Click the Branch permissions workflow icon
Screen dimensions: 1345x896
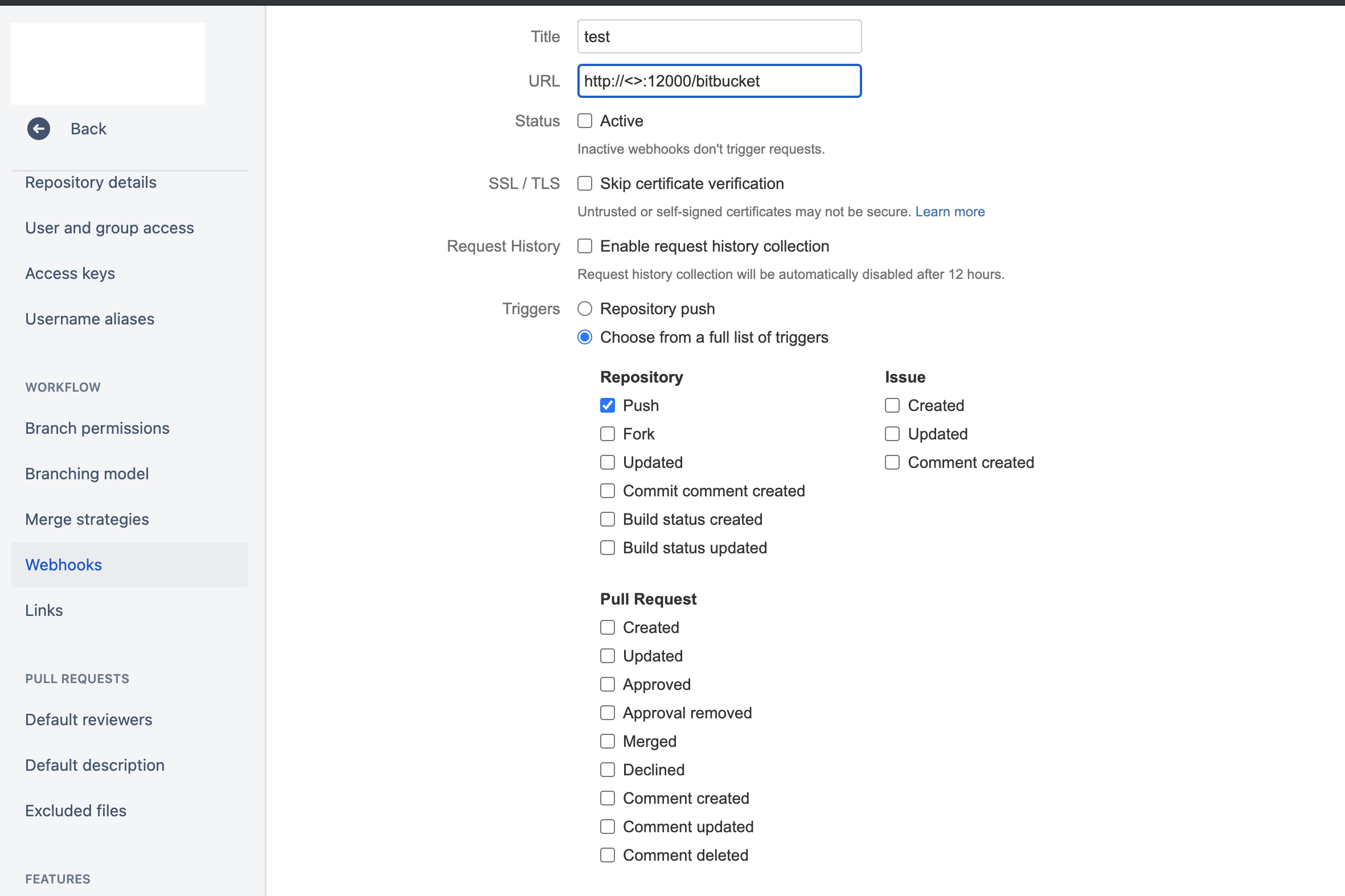[97, 427]
